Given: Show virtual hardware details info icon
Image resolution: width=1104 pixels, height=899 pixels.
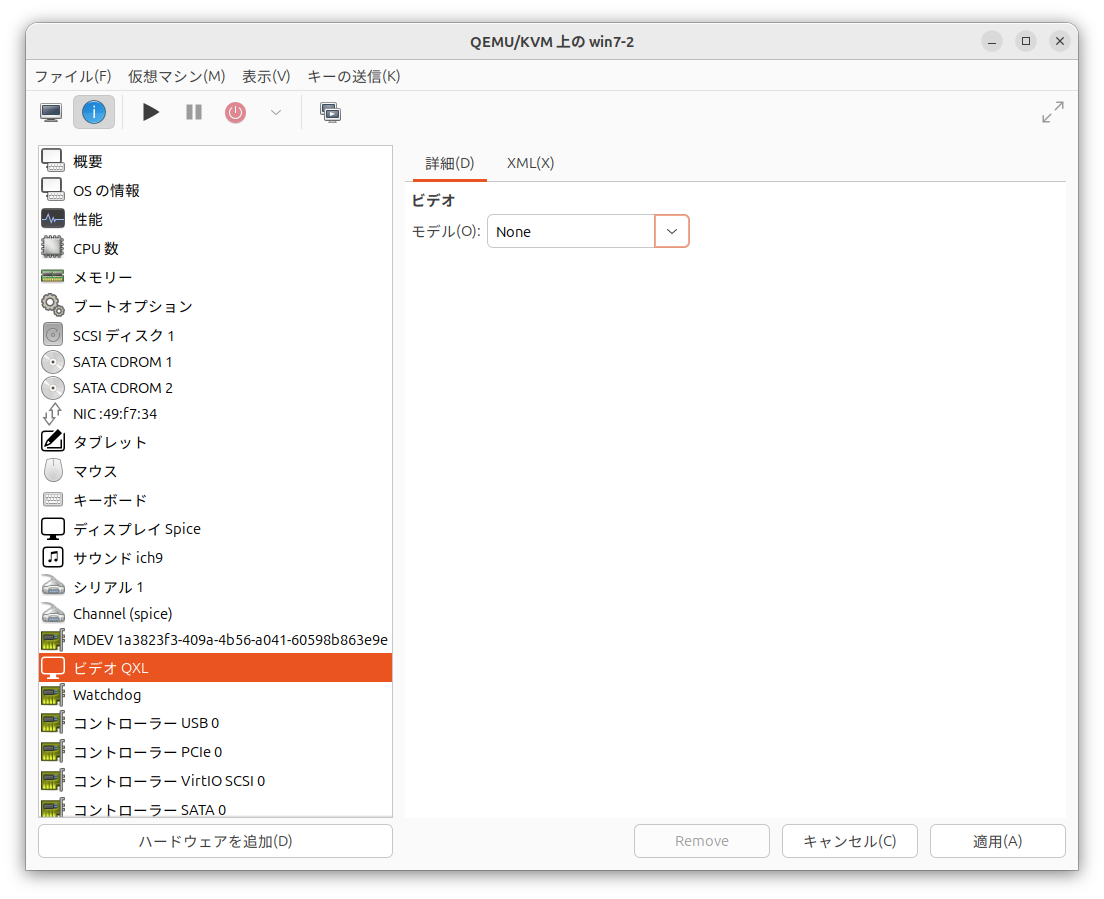Looking at the screenshot, I should click(94, 113).
